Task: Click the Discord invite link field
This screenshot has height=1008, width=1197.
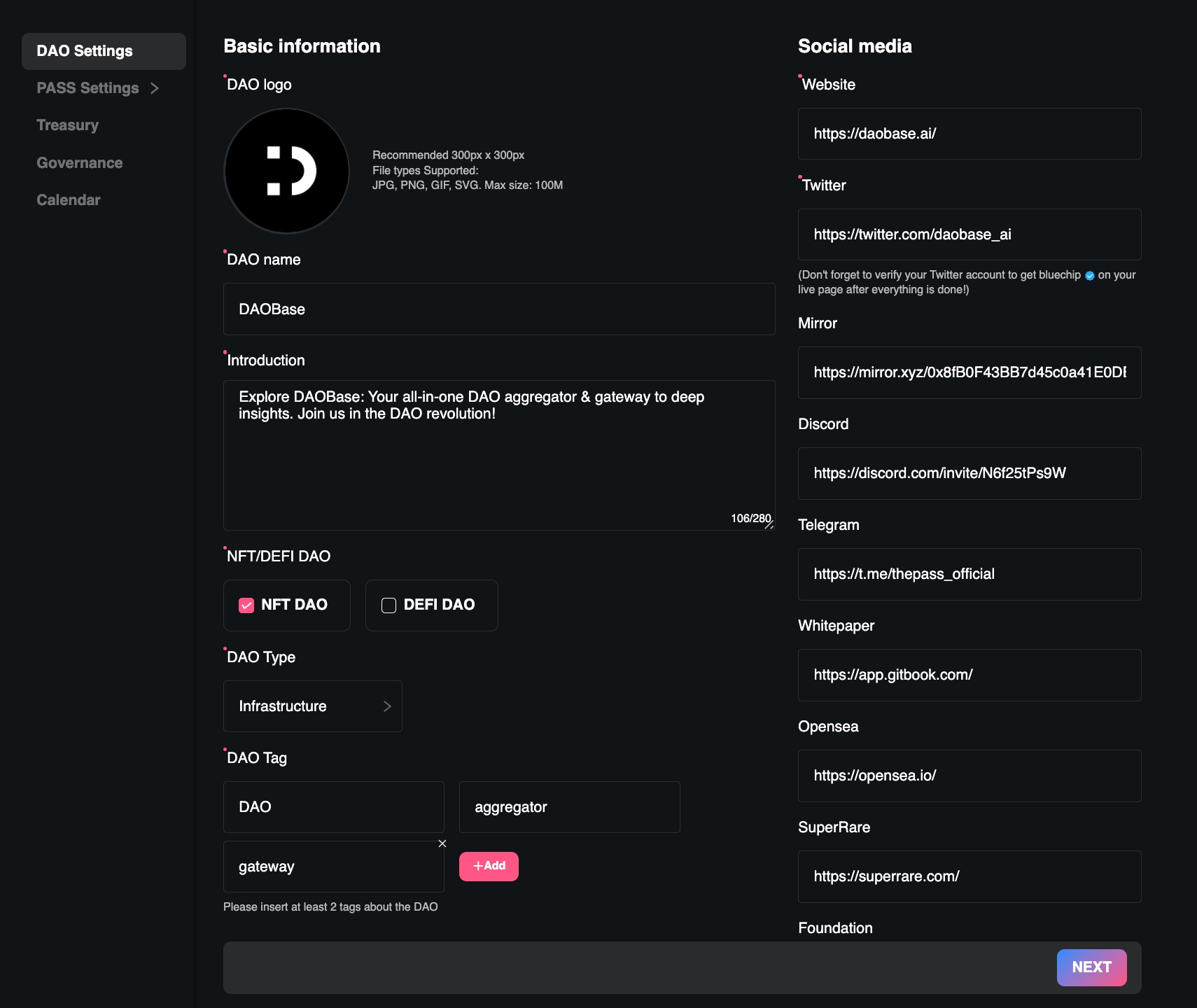Action: [969, 473]
